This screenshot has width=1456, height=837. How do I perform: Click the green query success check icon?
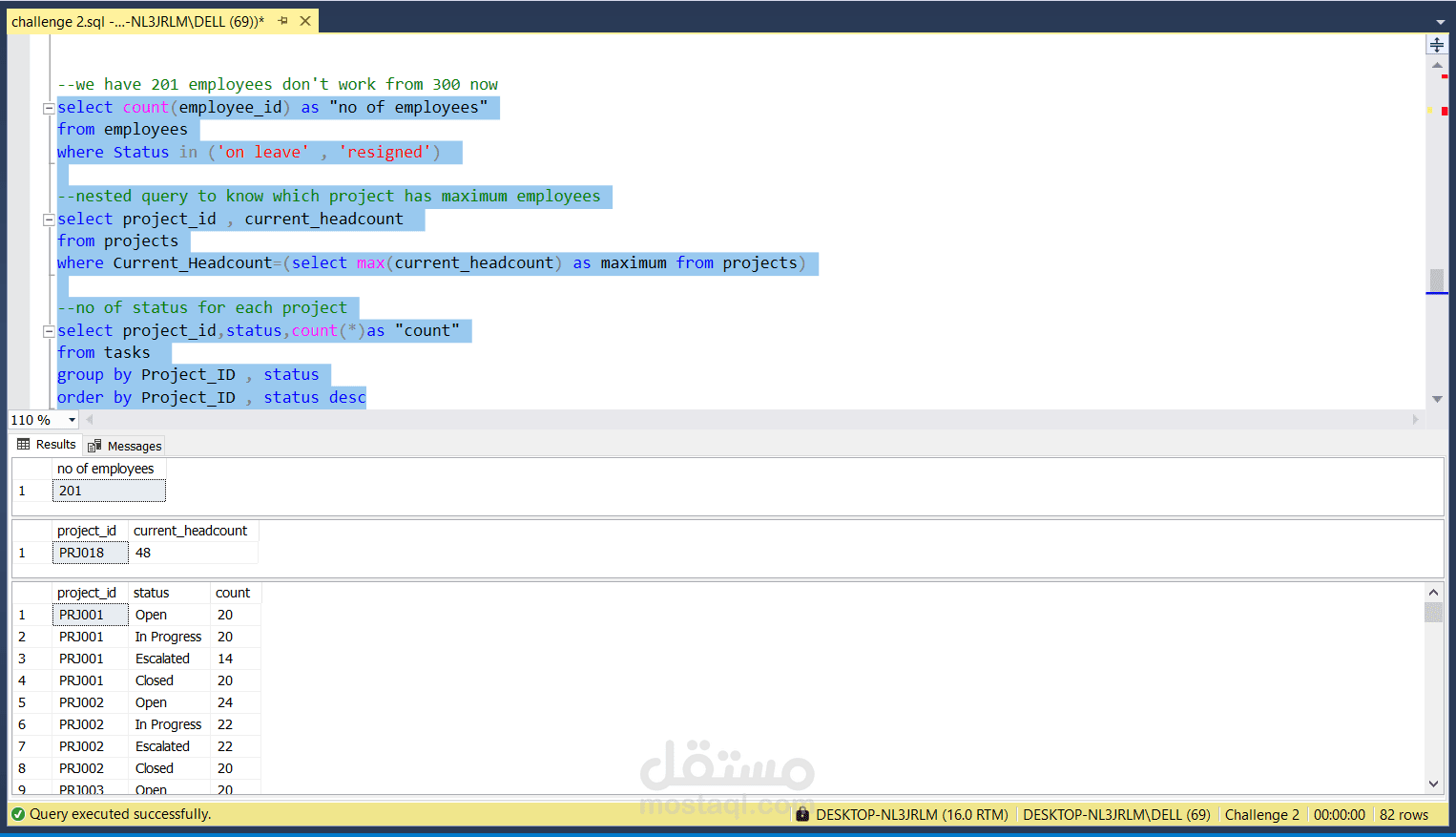pos(17,814)
